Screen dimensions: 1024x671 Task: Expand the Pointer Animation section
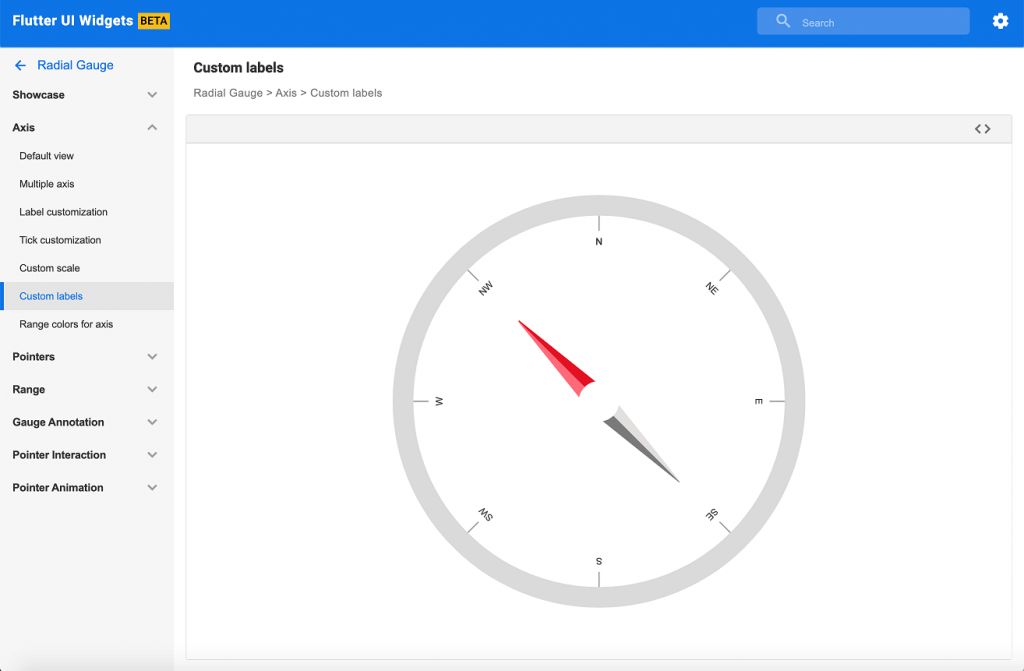coord(87,487)
